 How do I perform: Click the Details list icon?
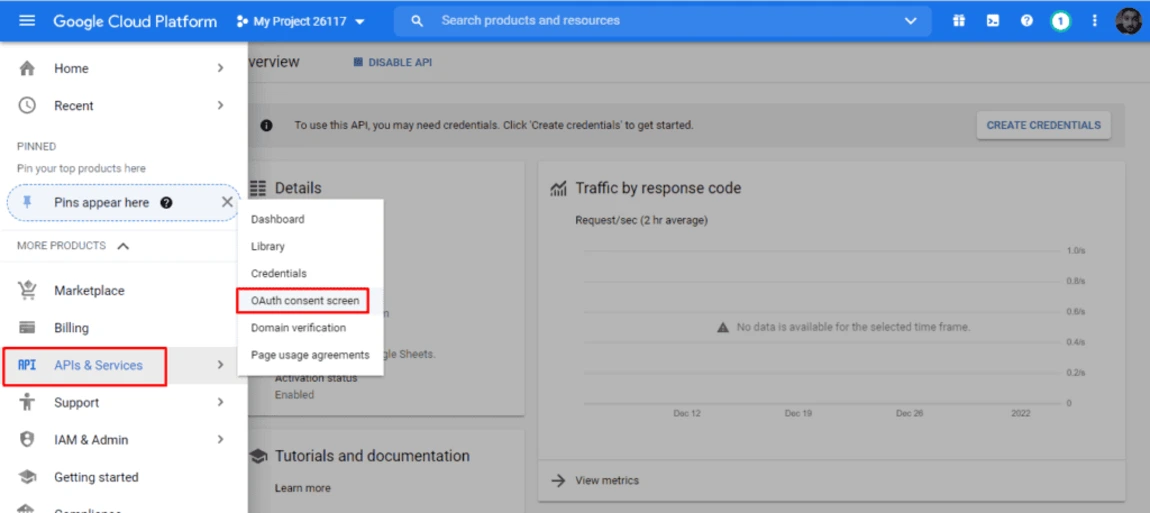click(x=257, y=189)
